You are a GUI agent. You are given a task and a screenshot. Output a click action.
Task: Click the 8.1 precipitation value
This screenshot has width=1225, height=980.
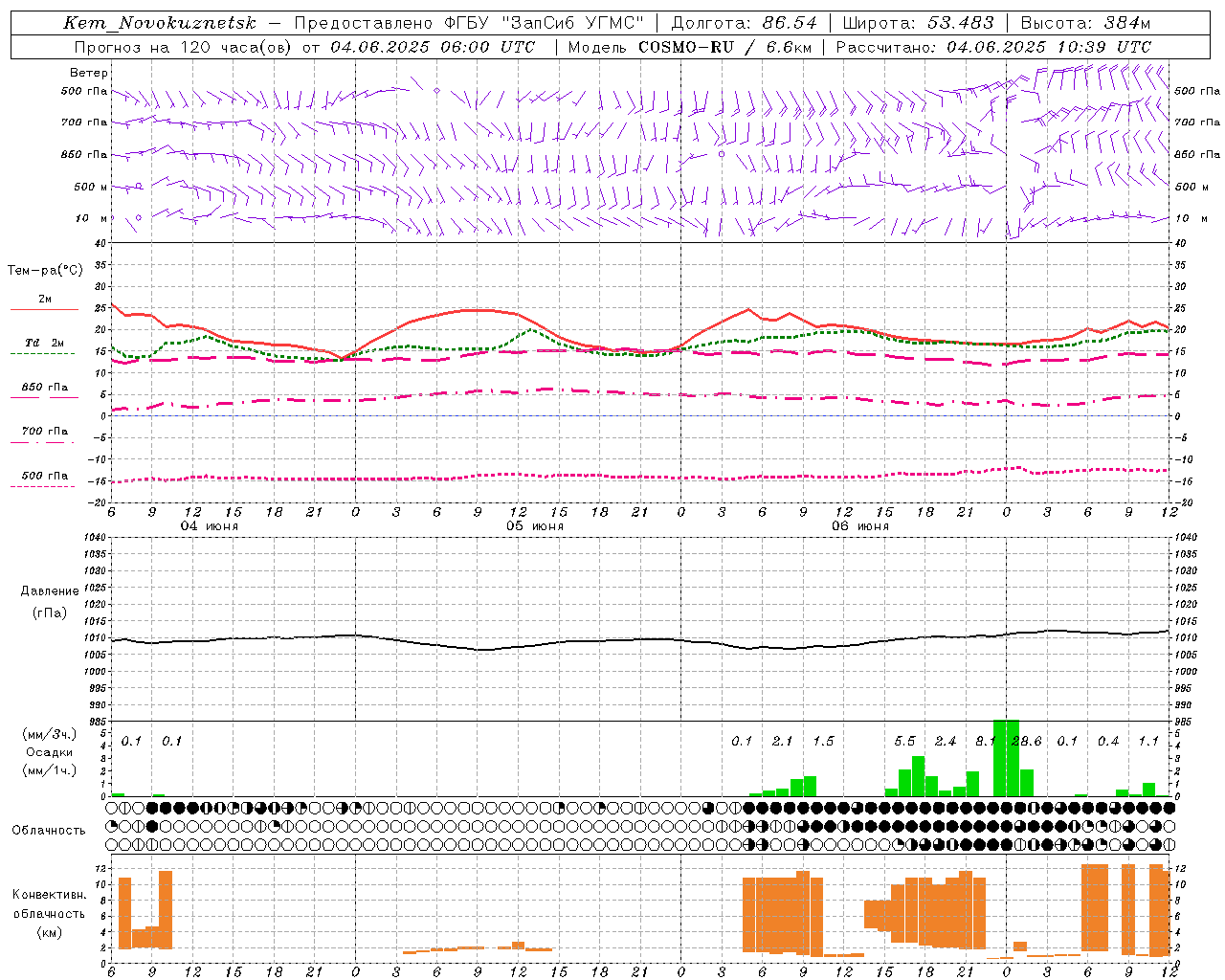point(986,741)
